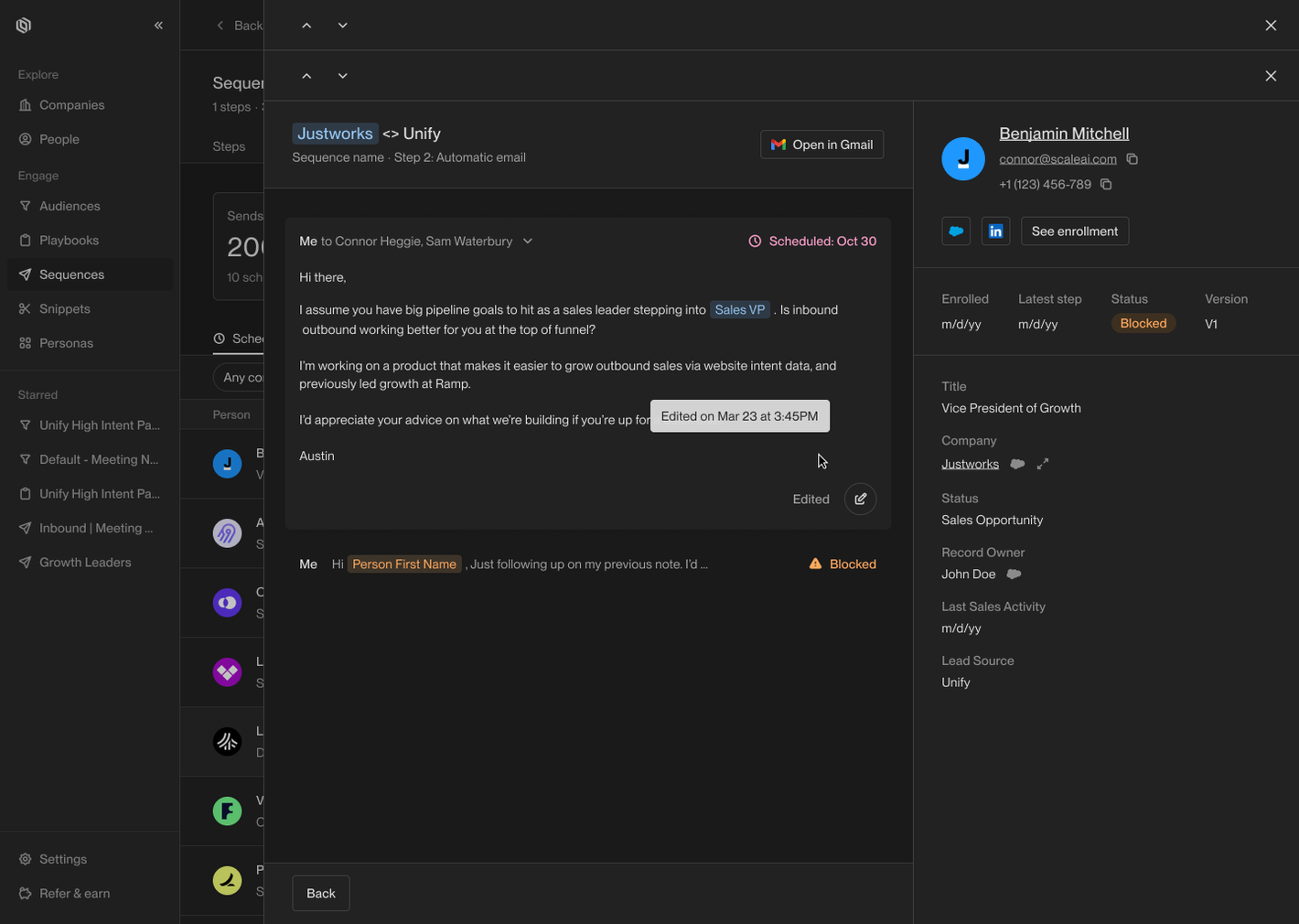Click the Salesforce cloud icon beside John Doe
Image resolution: width=1299 pixels, height=924 pixels.
1014,575
